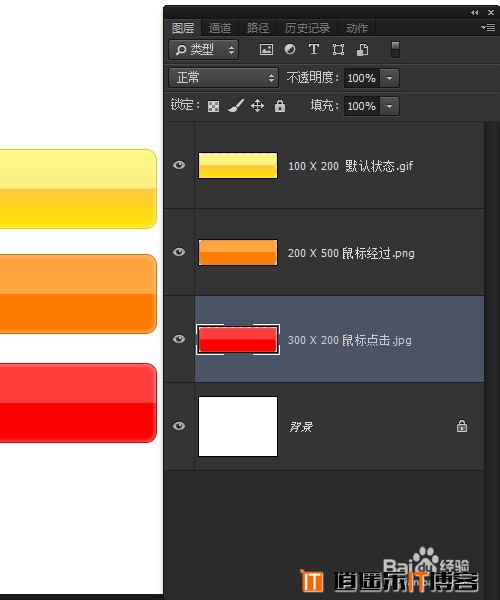The height and width of the screenshot is (600, 500).
Task: Toggle layer filtering on/off switch
Action: coord(396,50)
